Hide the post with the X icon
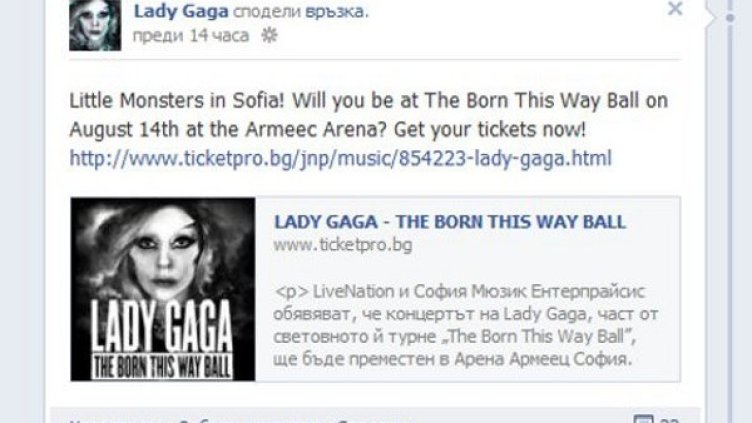The image size is (752, 423). click(x=675, y=8)
